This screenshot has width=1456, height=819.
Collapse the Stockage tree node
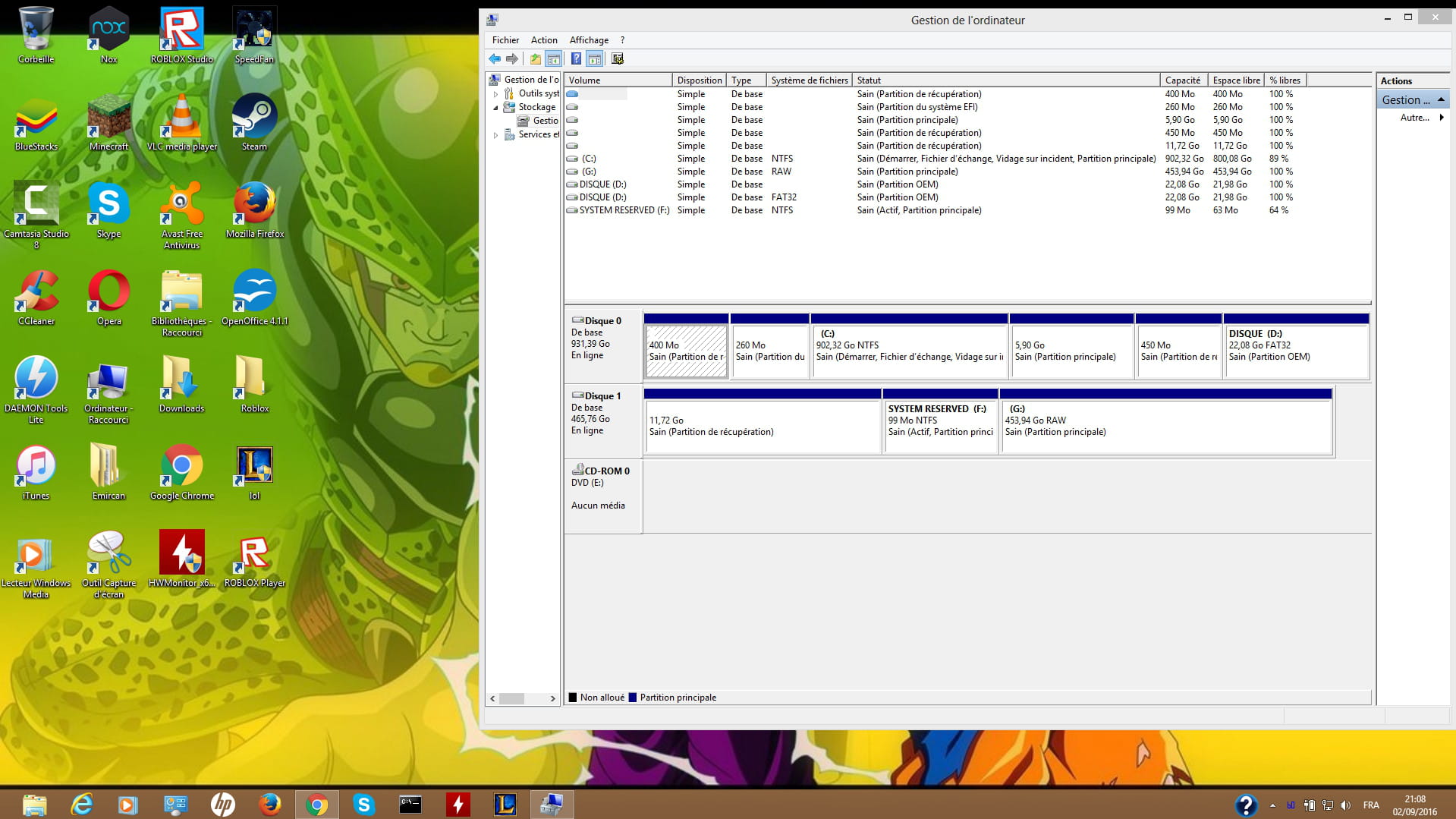pyautogui.click(x=496, y=108)
